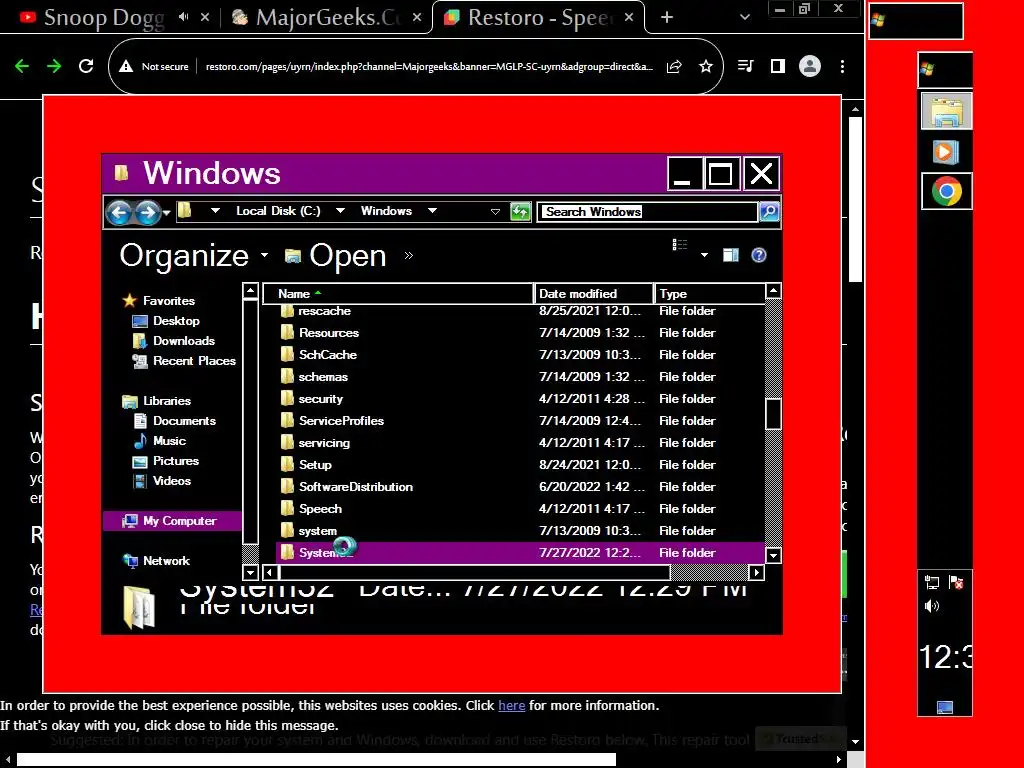Expand the Windows breadcrumb arrow
This screenshot has height=768, width=1024.
point(432,211)
